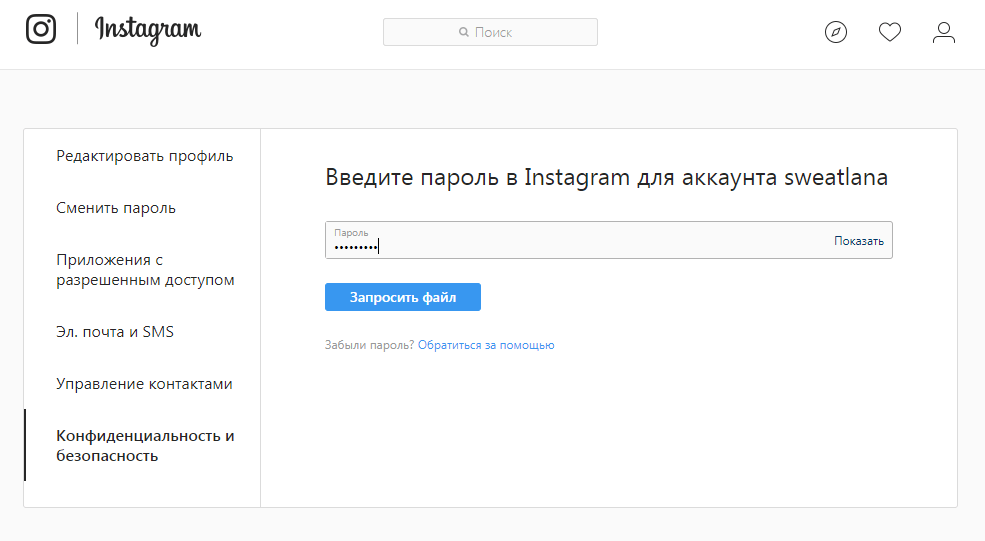Viewport: 985px width, 541px height.
Task: Toggle Показать to reveal the password
Action: (x=859, y=241)
